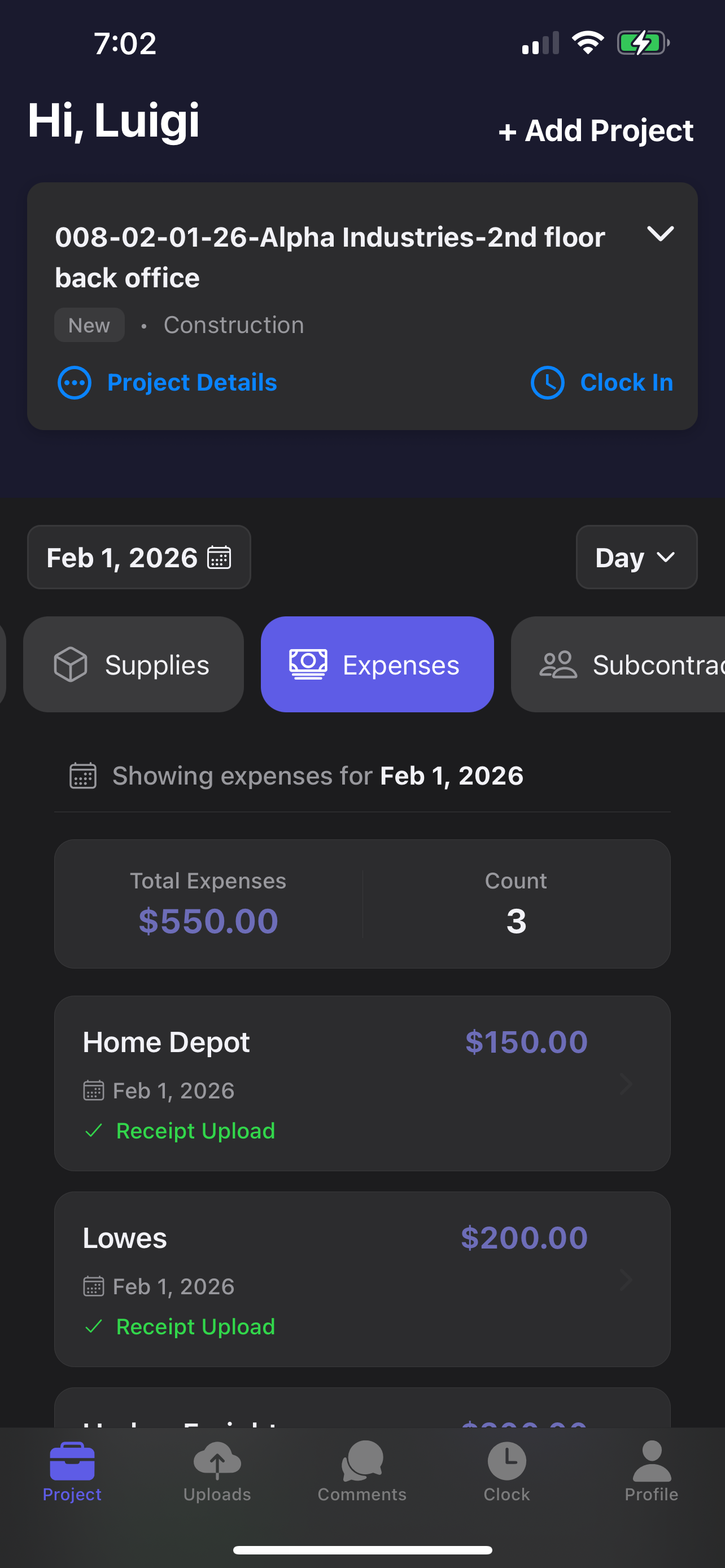The width and height of the screenshot is (725, 1568).
Task: Open Lowes expense chevron
Action: pos(626,1280)
